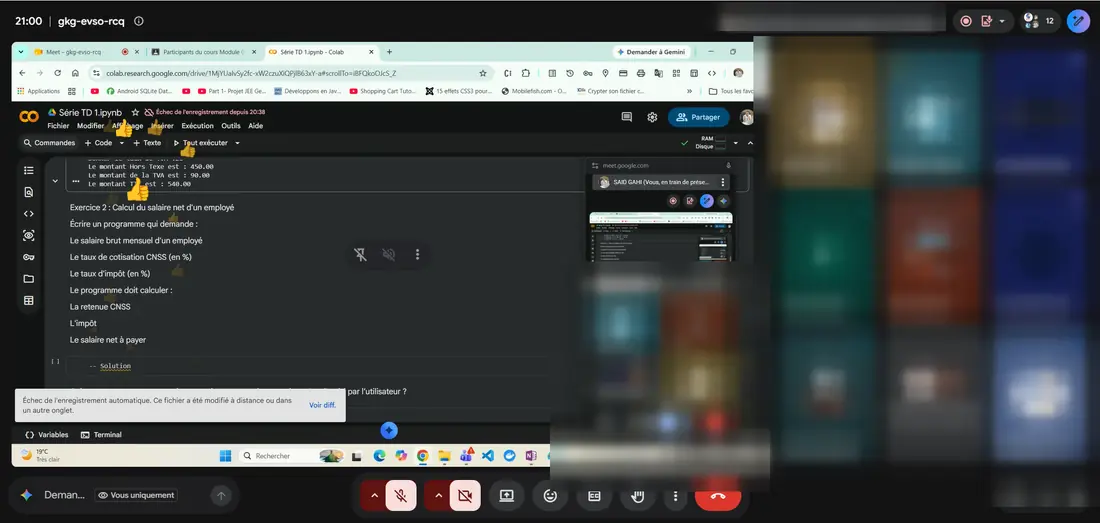Open the secrets key sidebar icon
This screenshot has width=1100, height=523.
(29, 257)
